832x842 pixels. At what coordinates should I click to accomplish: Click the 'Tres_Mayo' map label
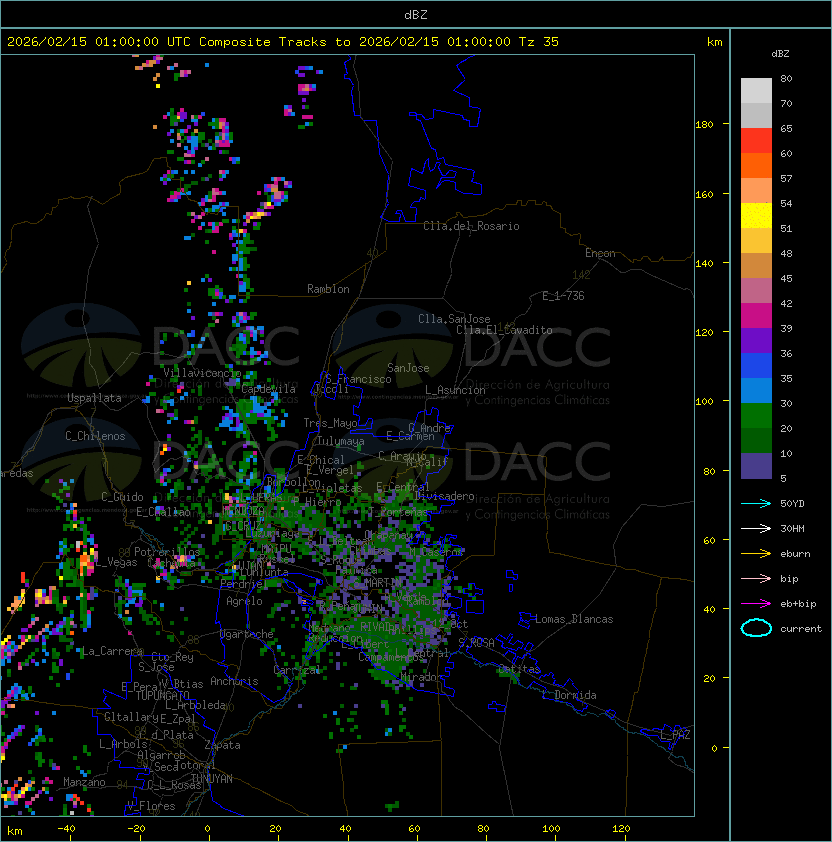point(330,423)
